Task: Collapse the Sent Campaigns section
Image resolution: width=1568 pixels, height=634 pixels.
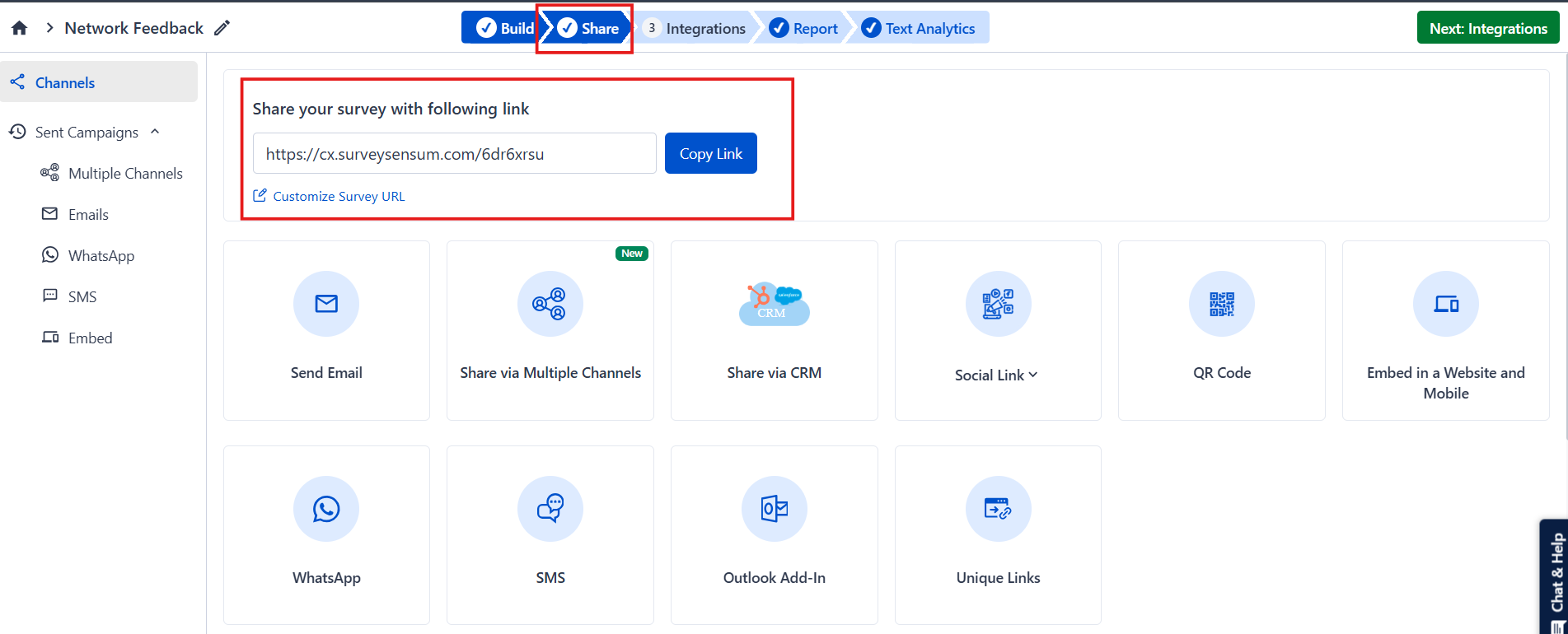Action: [155, 132]
